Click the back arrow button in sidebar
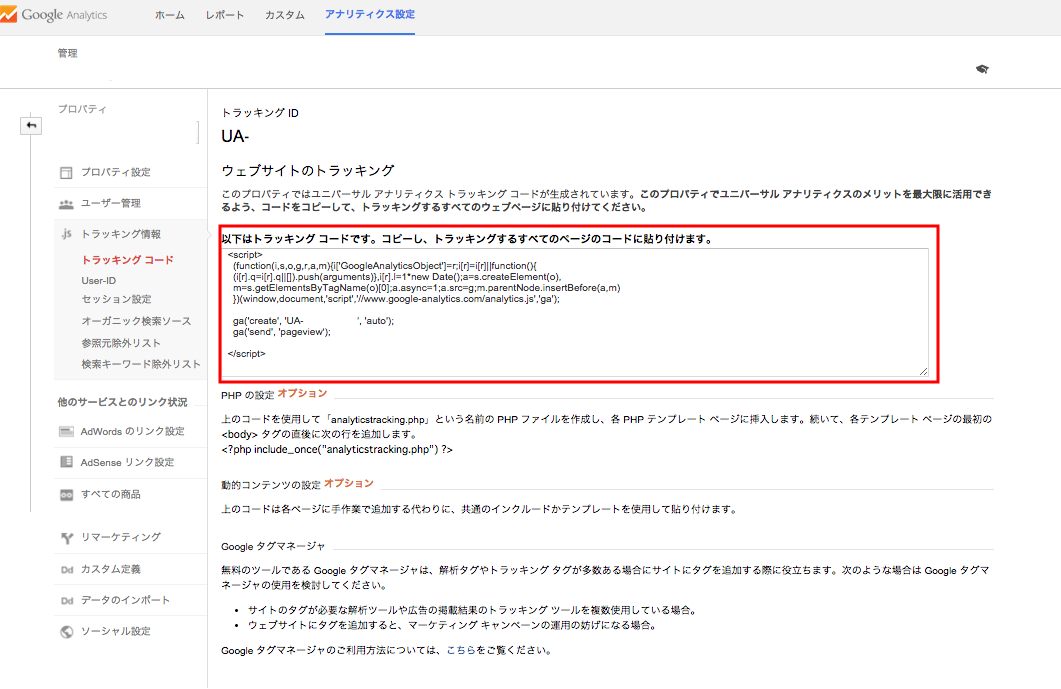Screen dimensions: 1061x689 point(31,125)
